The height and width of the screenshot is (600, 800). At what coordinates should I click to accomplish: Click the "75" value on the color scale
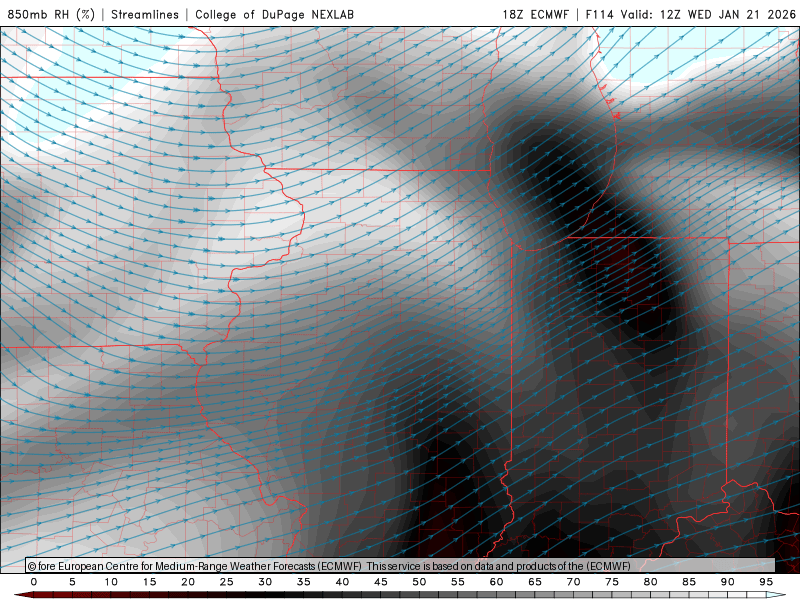(612, 582)
